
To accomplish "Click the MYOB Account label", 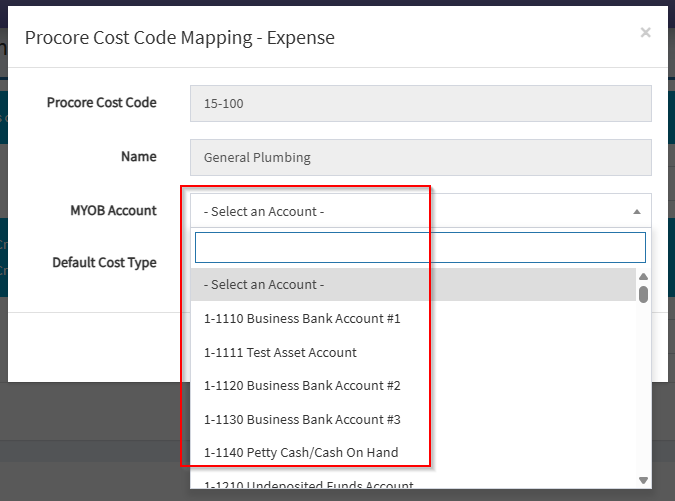I will pyautogui.click(x=113, y=210).
